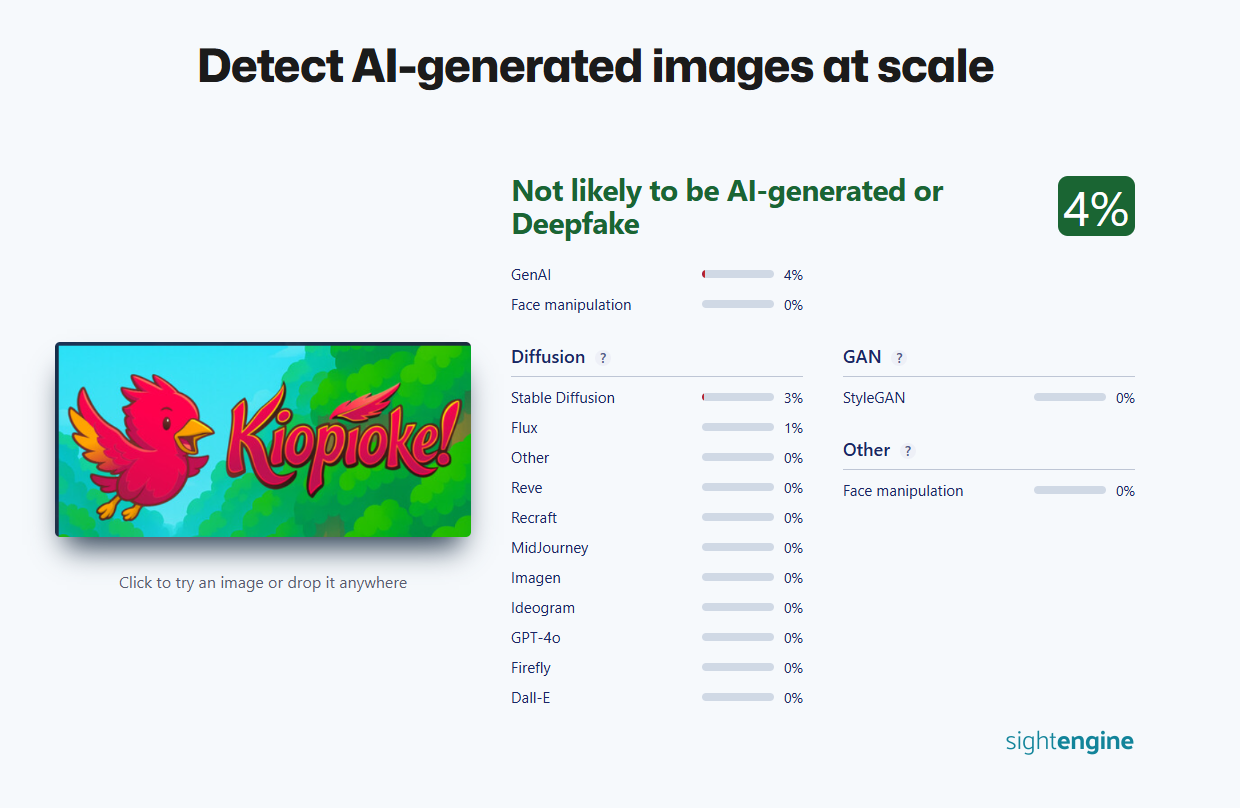Click the 'Flux' label

tap(524, 428)
